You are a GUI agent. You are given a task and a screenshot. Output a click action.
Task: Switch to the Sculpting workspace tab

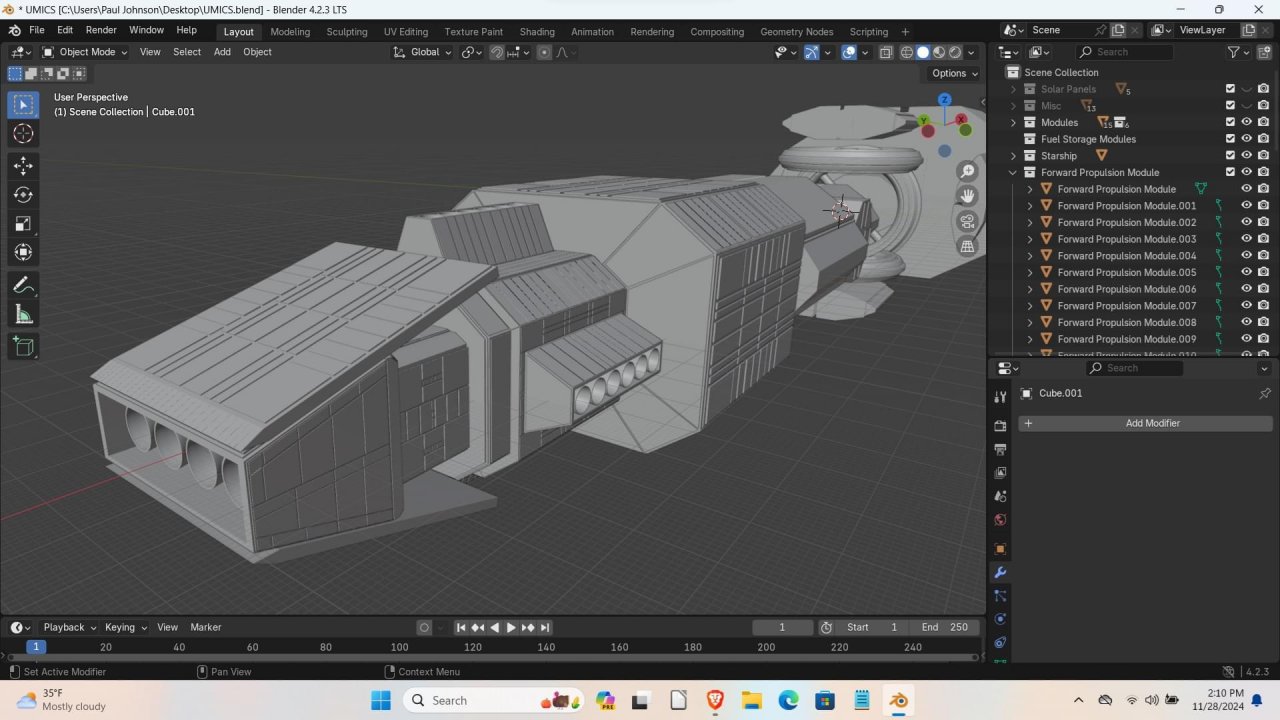tap(346, 32)
